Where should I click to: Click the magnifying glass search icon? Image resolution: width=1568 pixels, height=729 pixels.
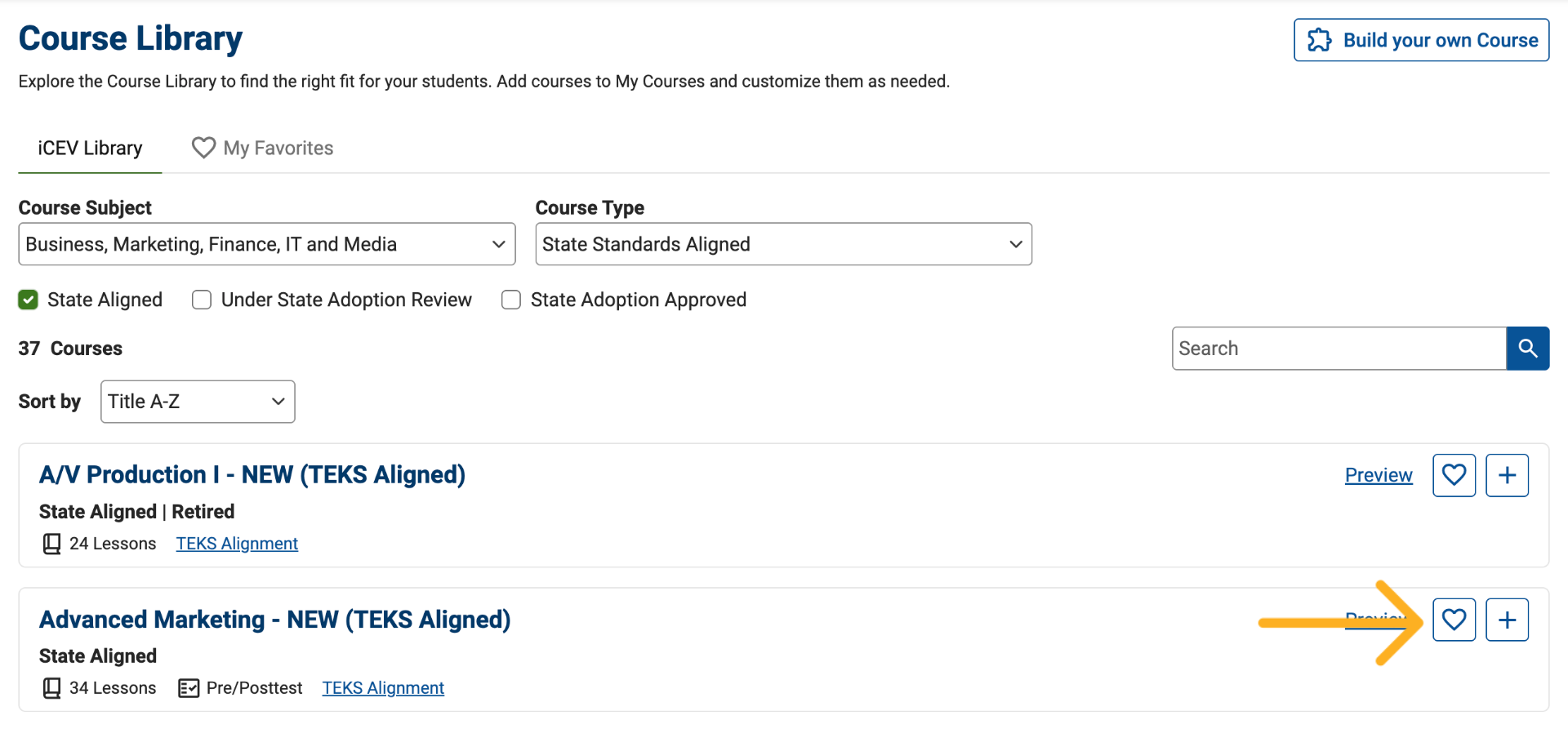pyautogui.click(x=1527, y=349)
